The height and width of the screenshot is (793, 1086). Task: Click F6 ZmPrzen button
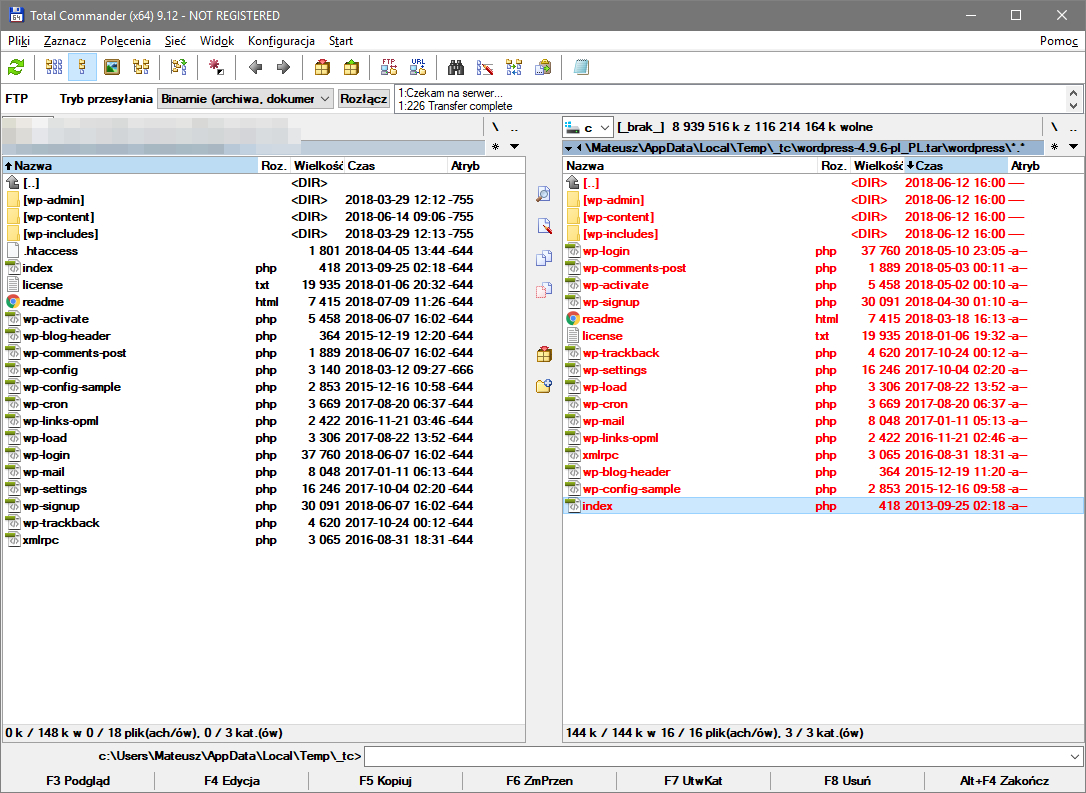pyautogui.click(x=540, y=781)
